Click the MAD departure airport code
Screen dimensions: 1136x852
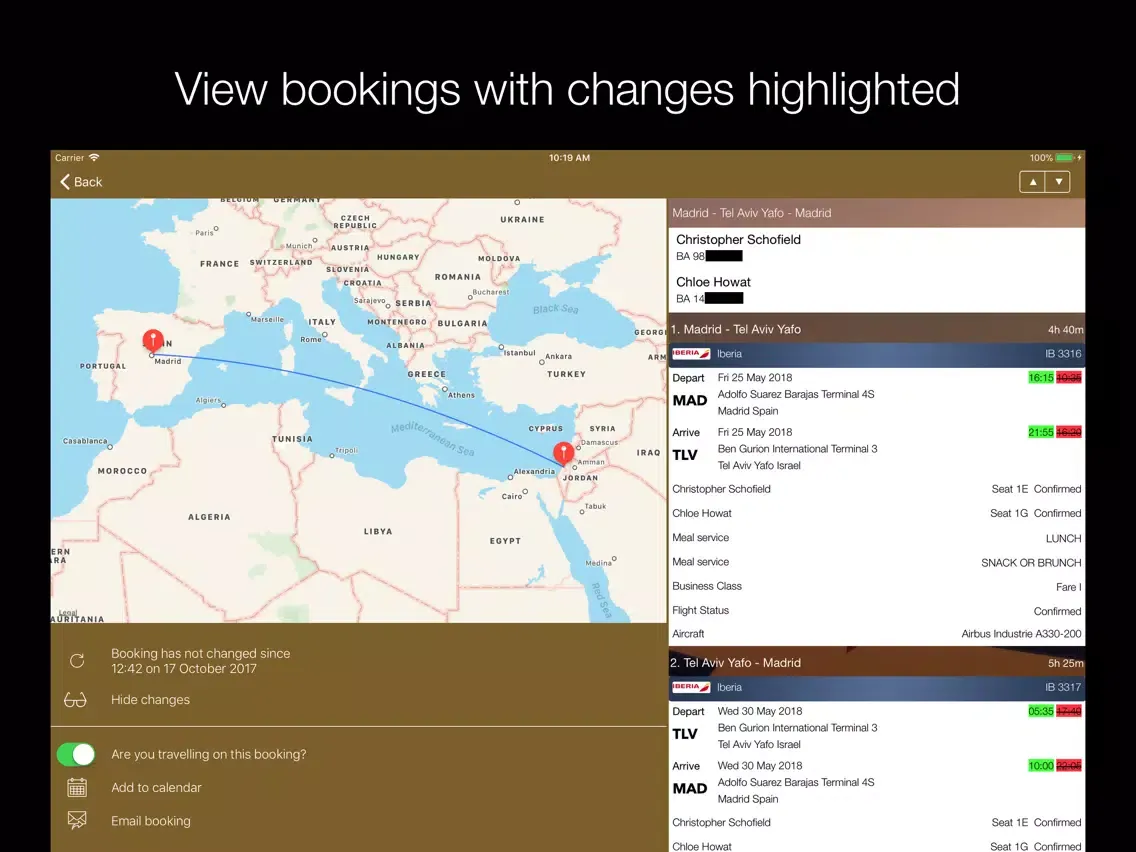click(690, 401)
